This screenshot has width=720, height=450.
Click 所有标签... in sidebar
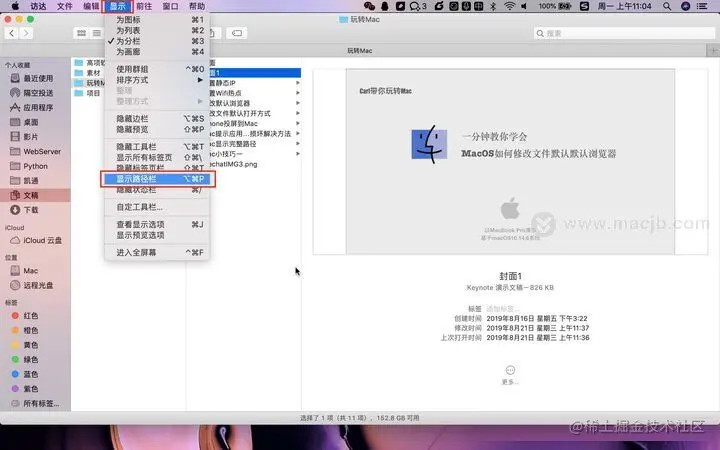pos(35,404)
